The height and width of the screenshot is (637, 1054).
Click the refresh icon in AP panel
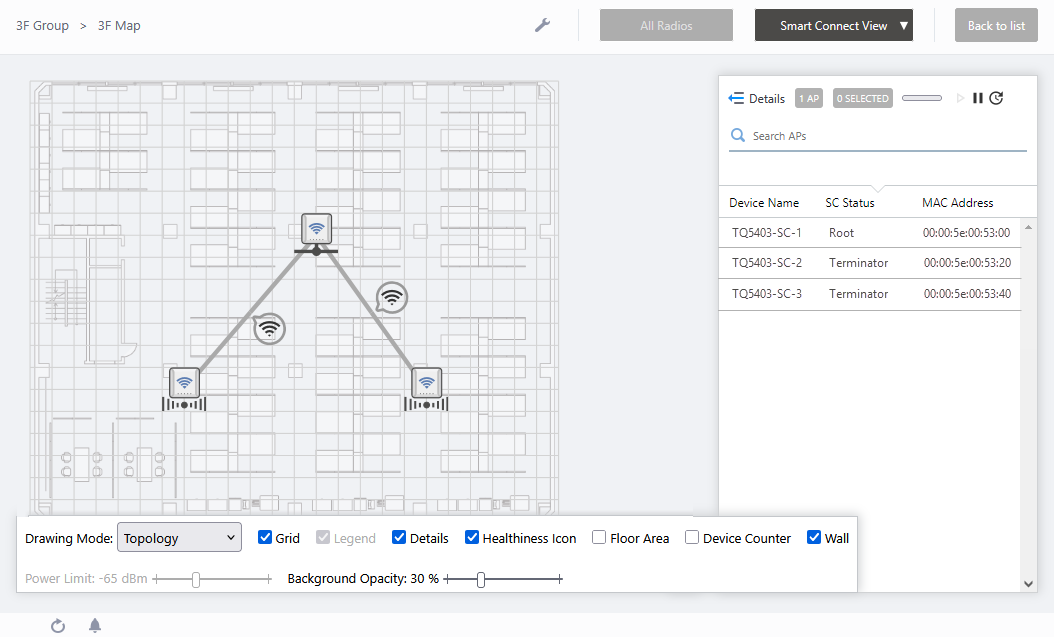click(x=996, y=98)
